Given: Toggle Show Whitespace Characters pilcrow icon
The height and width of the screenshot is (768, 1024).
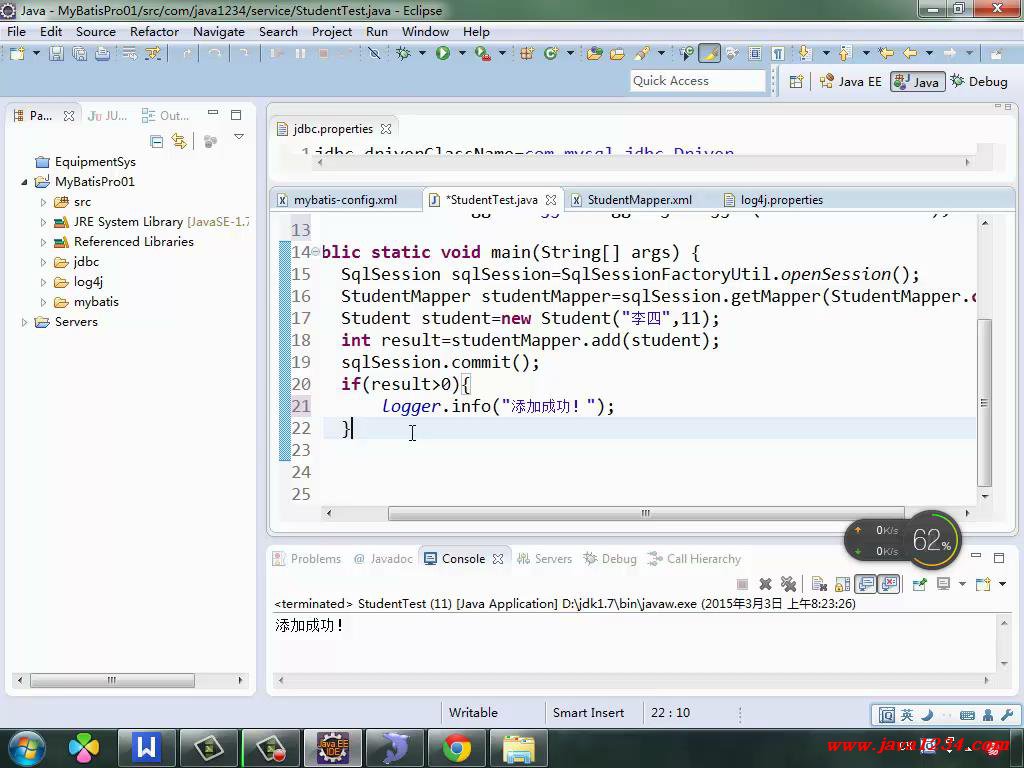Looking at the screenshot, I should pyautogui.click(x=778, y=54).
